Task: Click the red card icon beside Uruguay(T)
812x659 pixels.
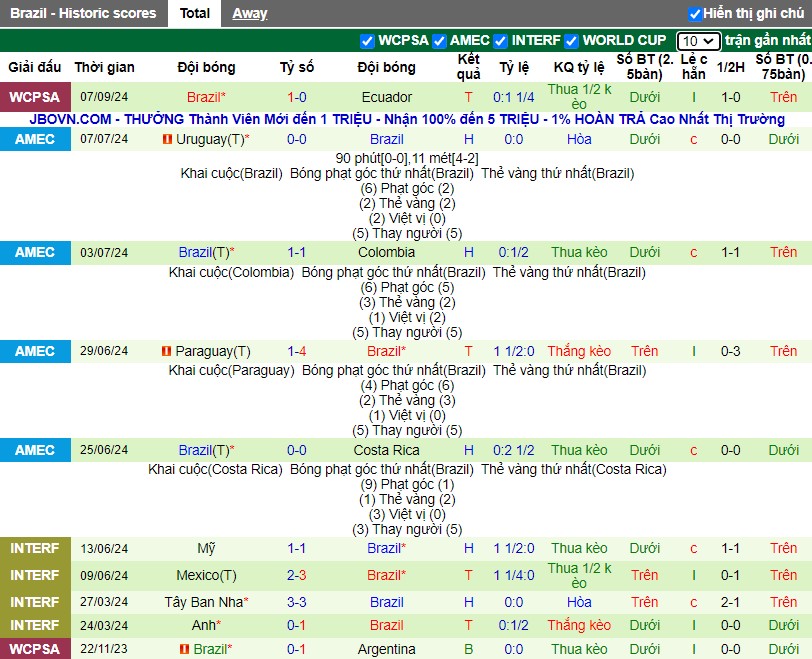Action: [167, 139]
